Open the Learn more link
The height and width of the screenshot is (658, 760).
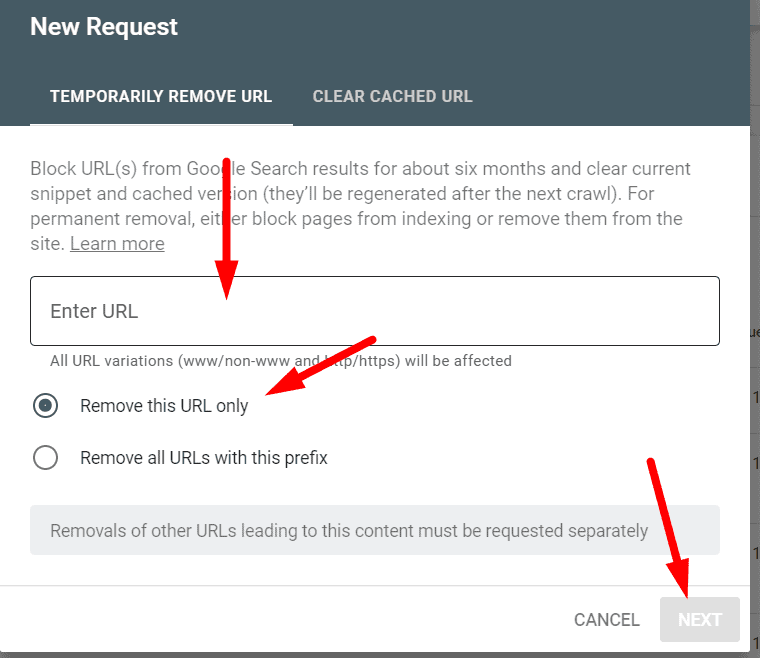(x=117, y=244)
